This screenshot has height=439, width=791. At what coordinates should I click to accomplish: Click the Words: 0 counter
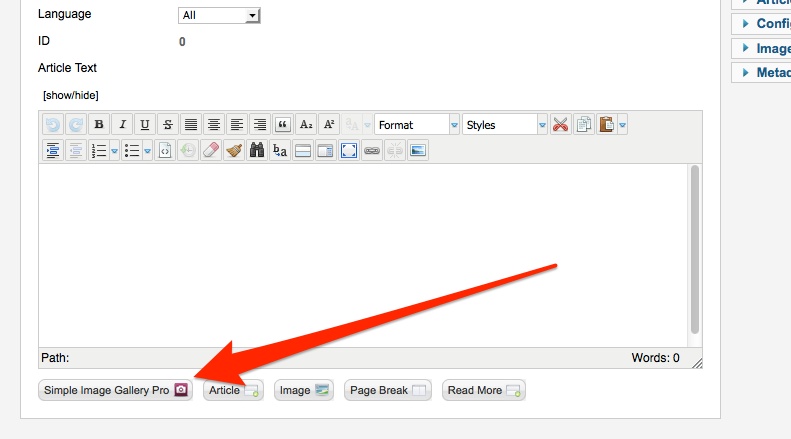coord(655,358)
